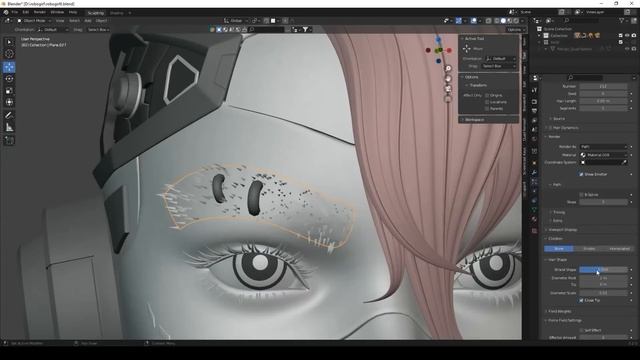Click the snap magnet icon
Screen dimensions: 640x360
(266, 20)
